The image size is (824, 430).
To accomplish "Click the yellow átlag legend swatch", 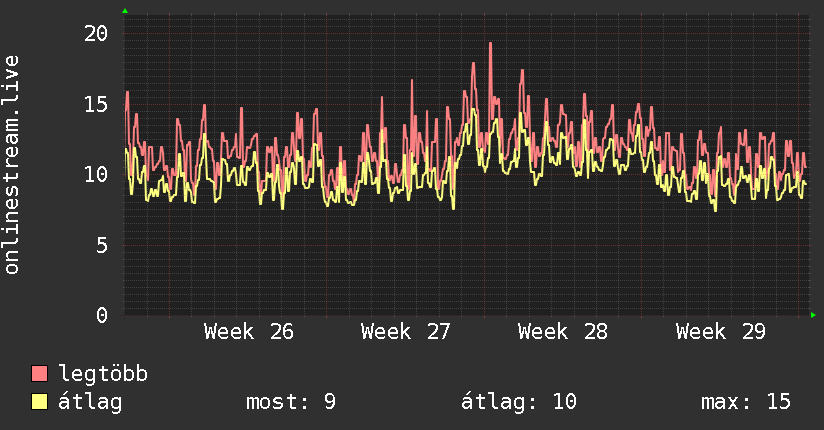I will point(40,401).
